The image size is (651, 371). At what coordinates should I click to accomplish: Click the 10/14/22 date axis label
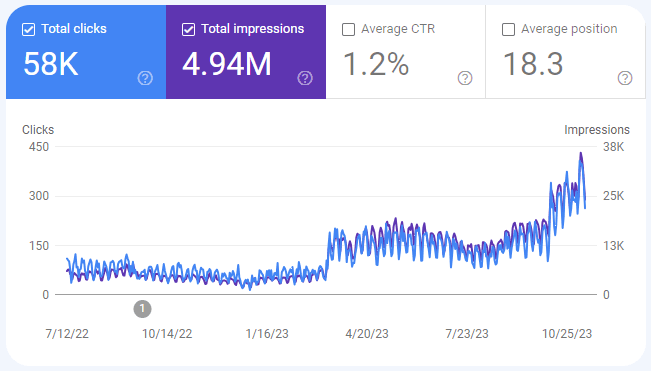click(x=167, y=334)
